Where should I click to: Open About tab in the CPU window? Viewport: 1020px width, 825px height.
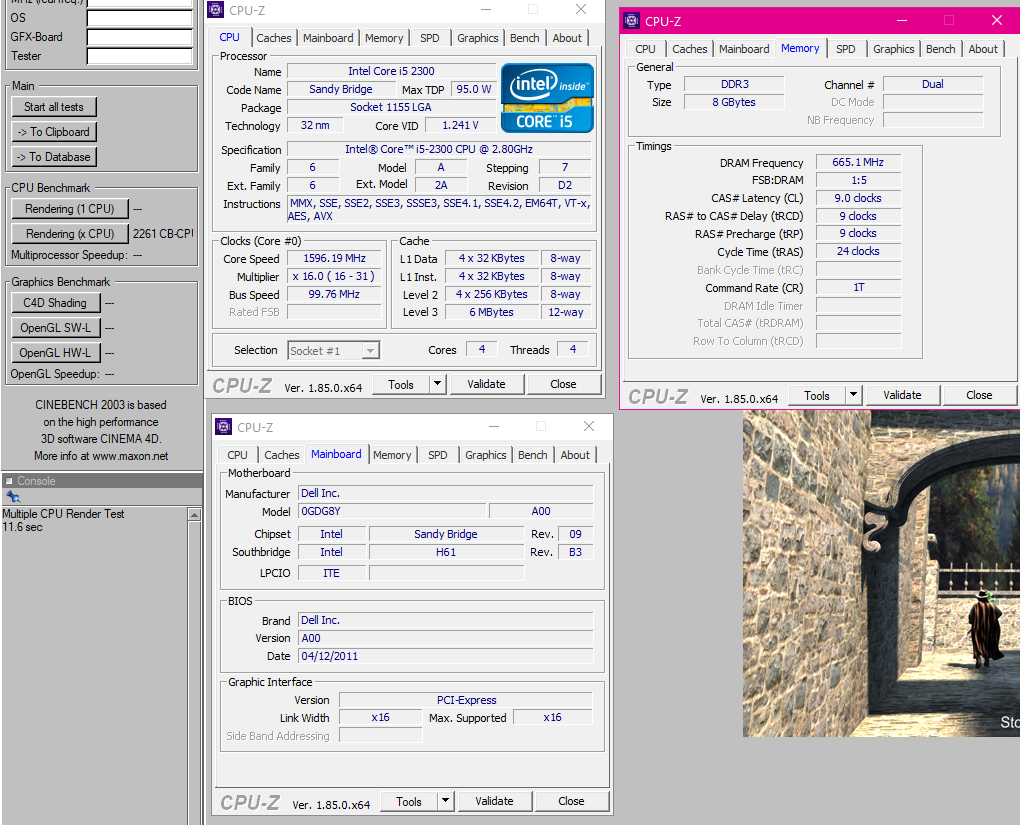pos(567,38)
